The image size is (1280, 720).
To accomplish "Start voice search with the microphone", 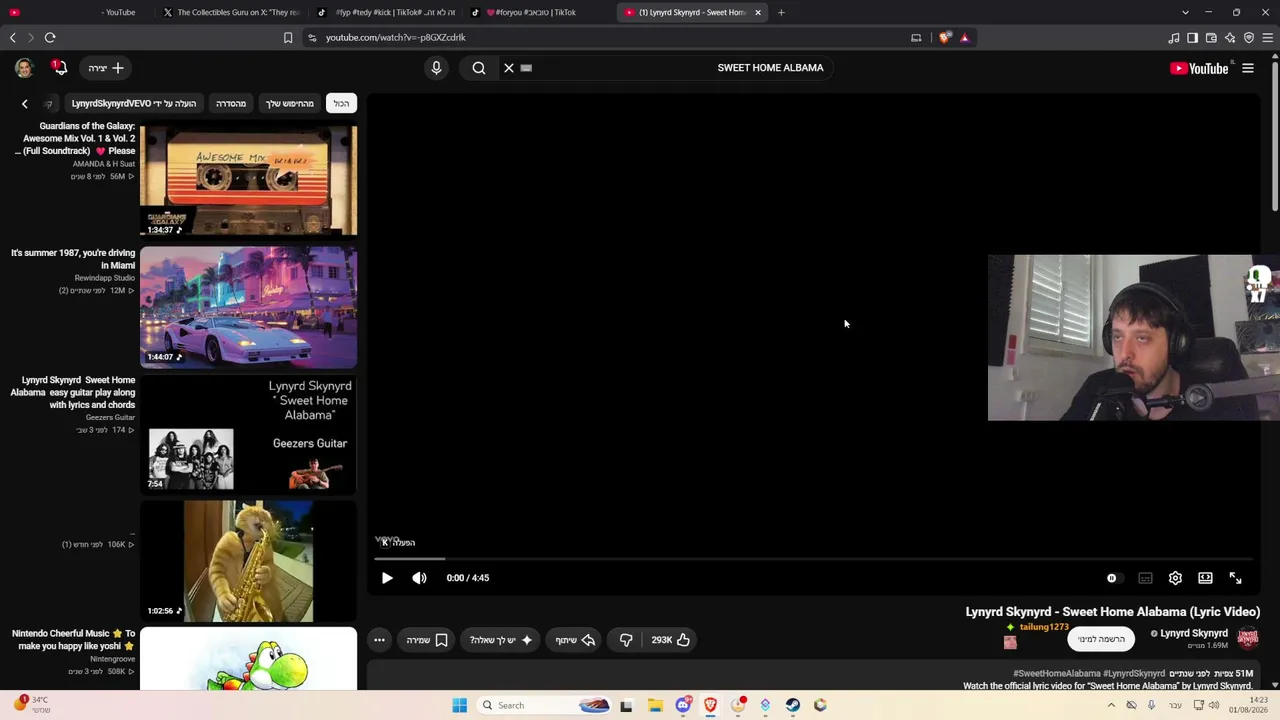I will tap(436, 68).
